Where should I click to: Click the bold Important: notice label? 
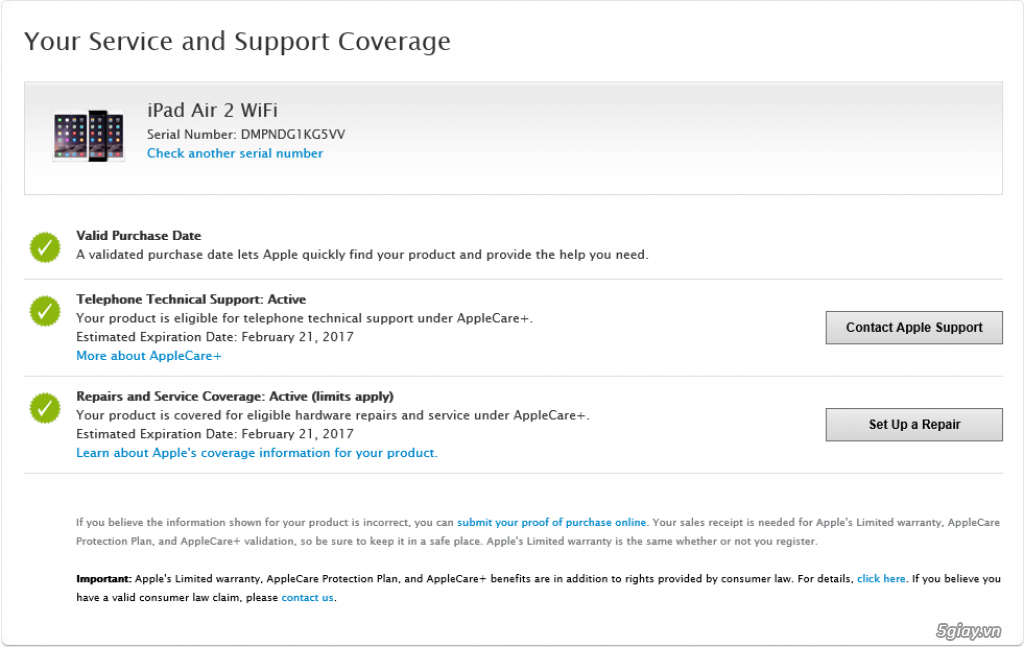click(103, 579)
